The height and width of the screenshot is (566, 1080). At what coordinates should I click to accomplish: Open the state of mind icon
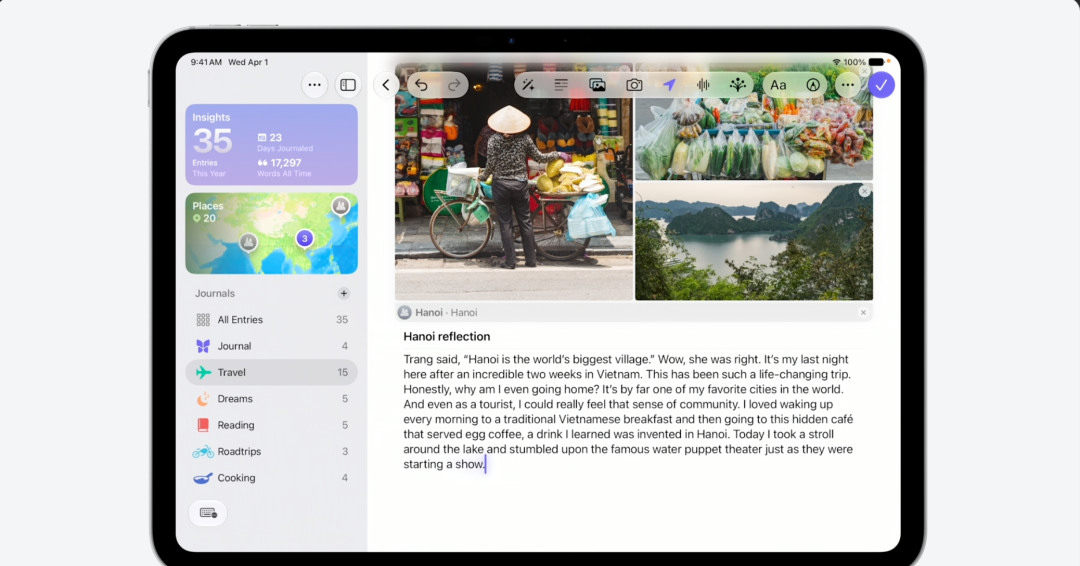pos(738,85)
